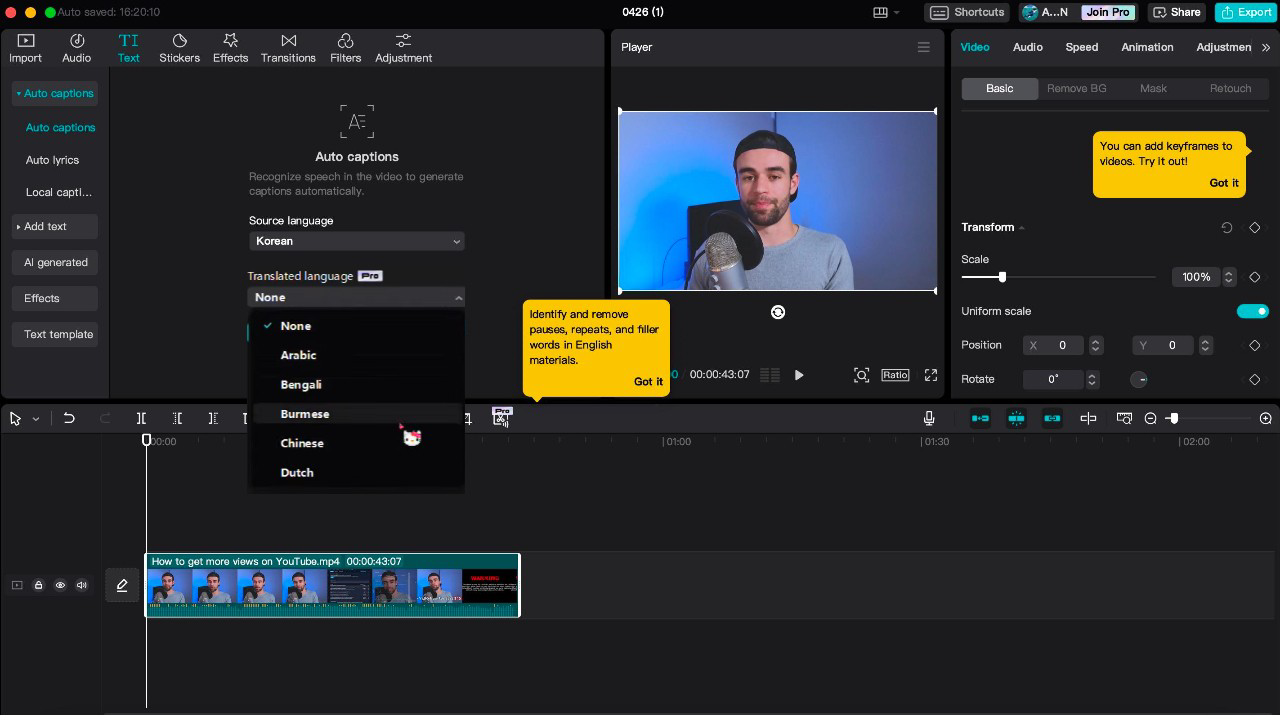Hide the video track with the eye icon
This screenshot has height=720, width=1280.
tap(60, 585)
